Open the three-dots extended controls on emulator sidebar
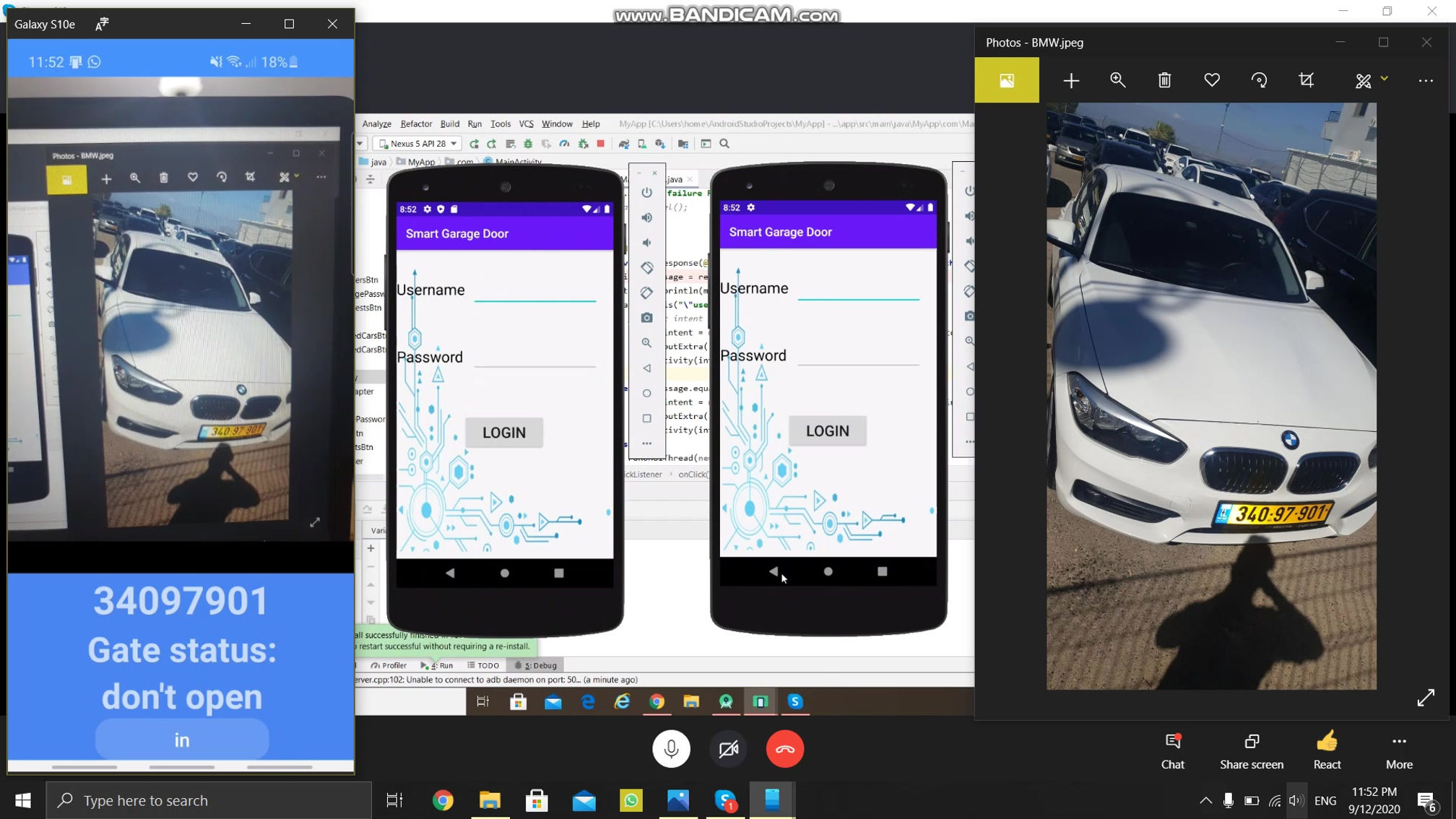Viewport: 1456px width, 819px height. tap(646, 443)
